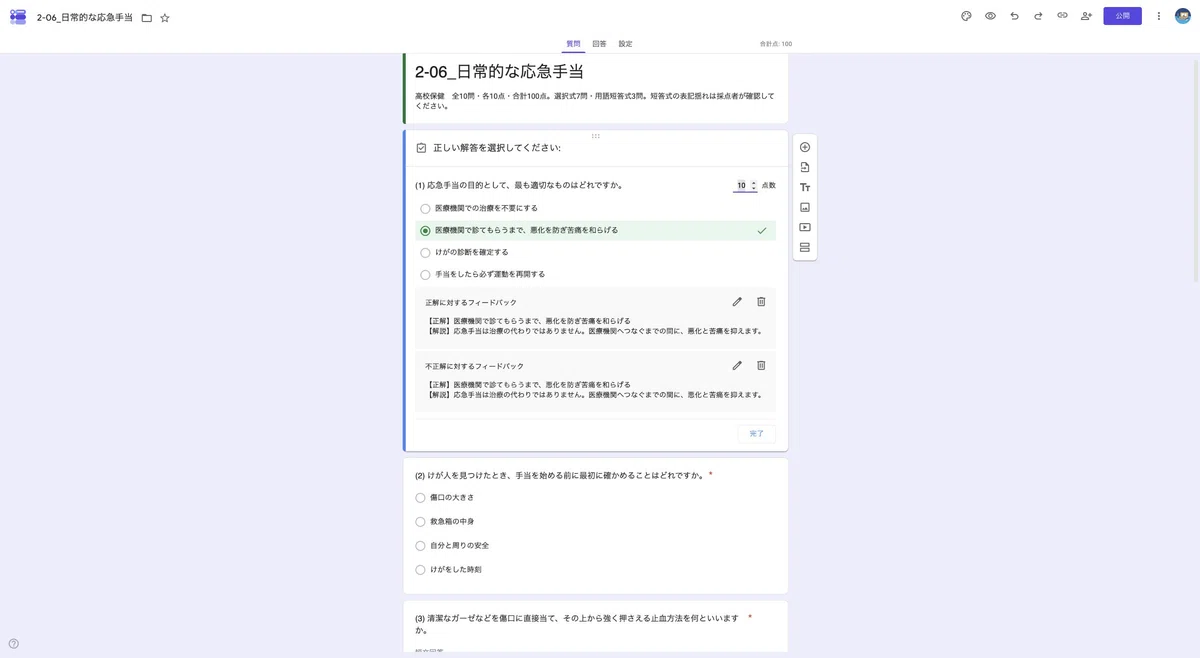Click the 完了 done button
Image resolution: width=1200 pixels, height=658 pixels.
pos(757,434)
